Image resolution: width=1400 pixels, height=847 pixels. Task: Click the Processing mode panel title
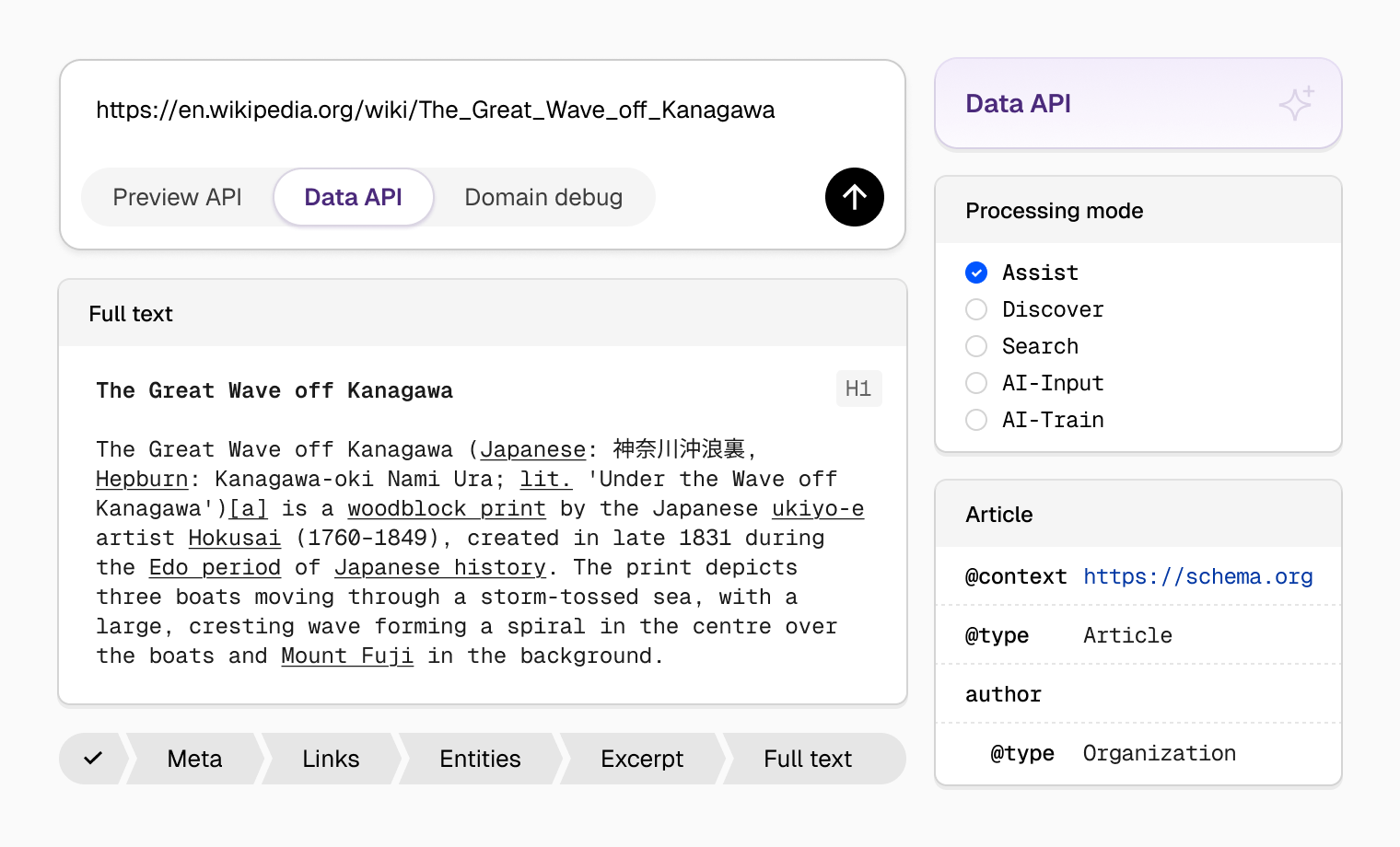click(1055, 211)
